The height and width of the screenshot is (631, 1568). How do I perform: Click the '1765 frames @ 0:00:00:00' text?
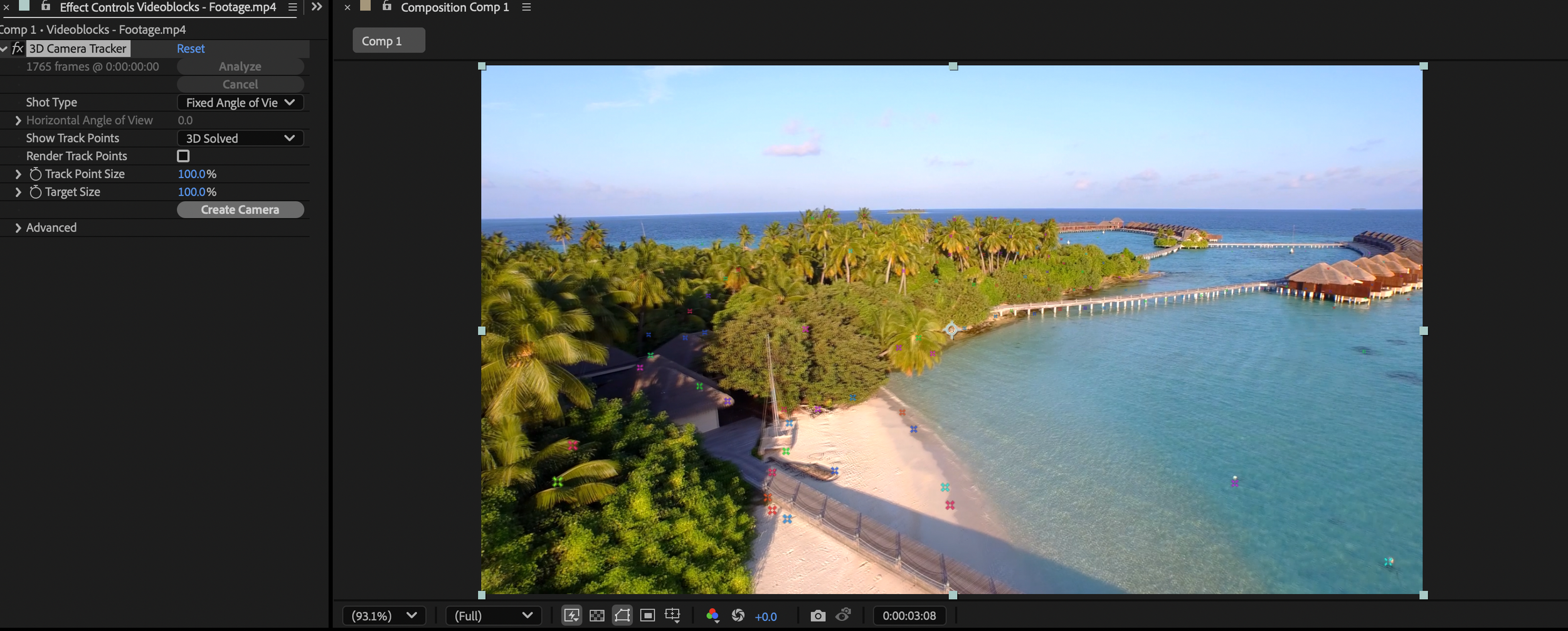[x=93, y=66]
